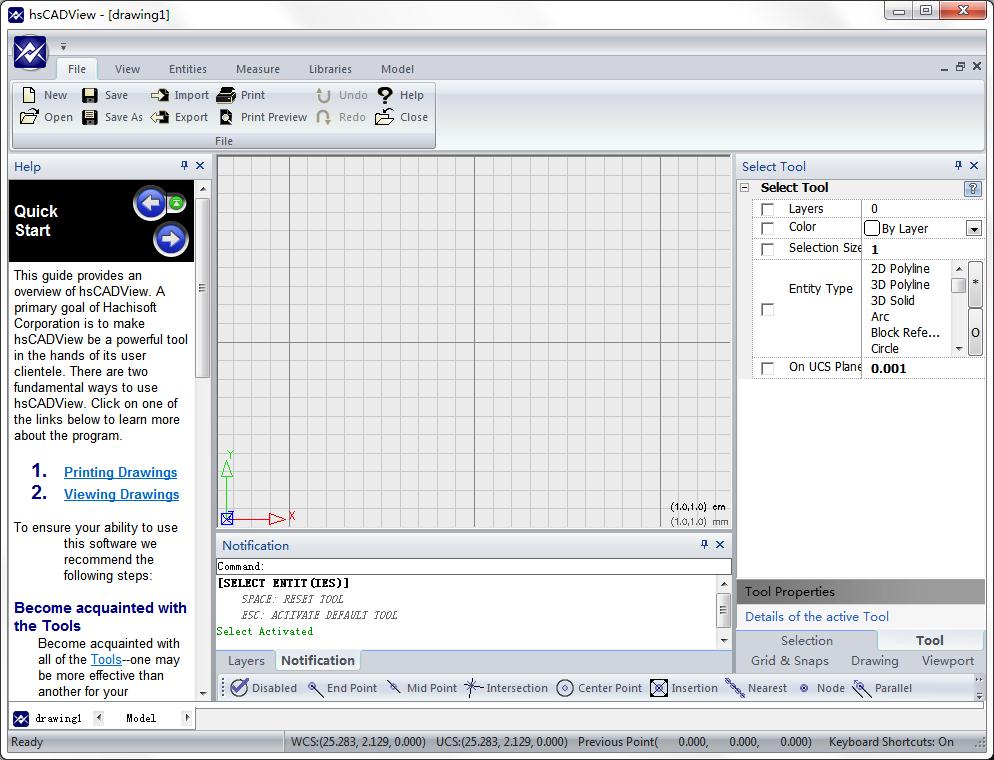
Task: Check the Layers filter checkbox
Action: (x=767, y=209)
